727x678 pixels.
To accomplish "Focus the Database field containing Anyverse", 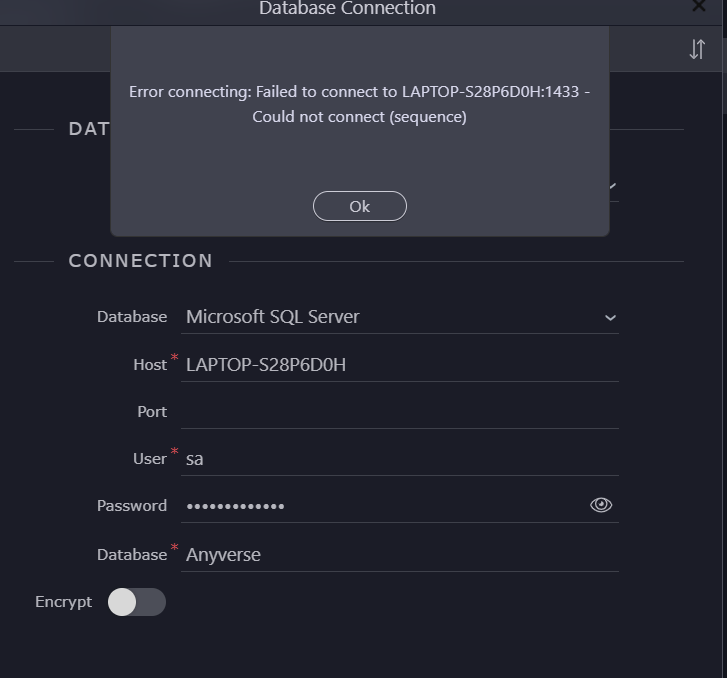I will pos(400,554).
